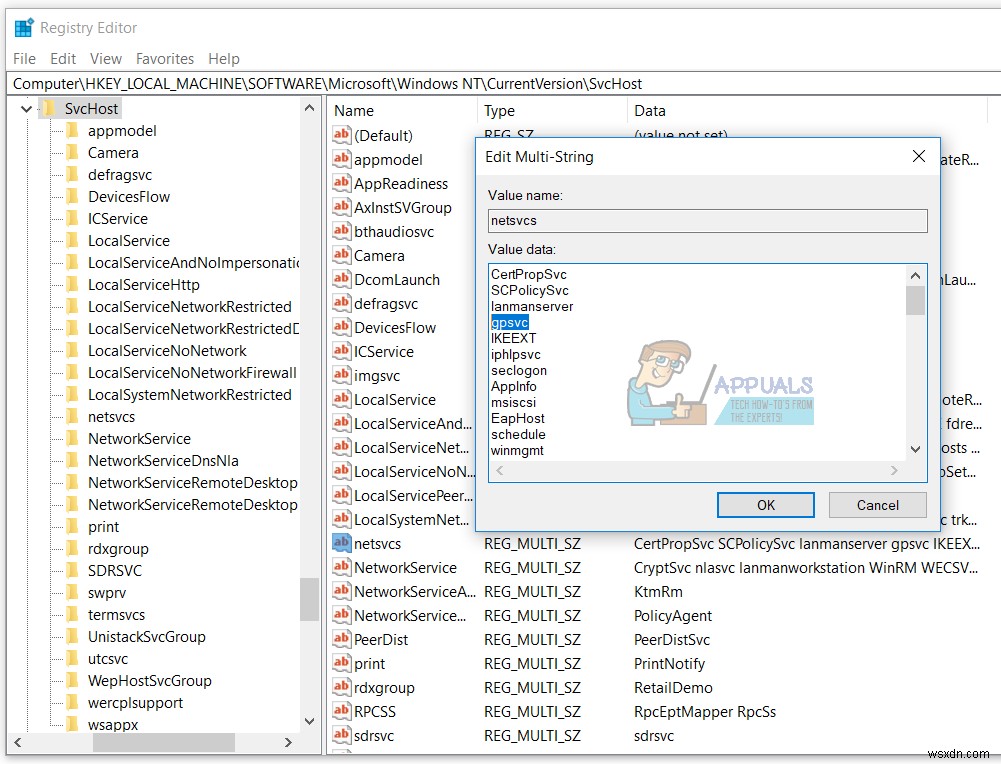Screen dimensions: 1001x764
Task: Close the Edit Multi-String dialog with the X
Action: [918, 156]
